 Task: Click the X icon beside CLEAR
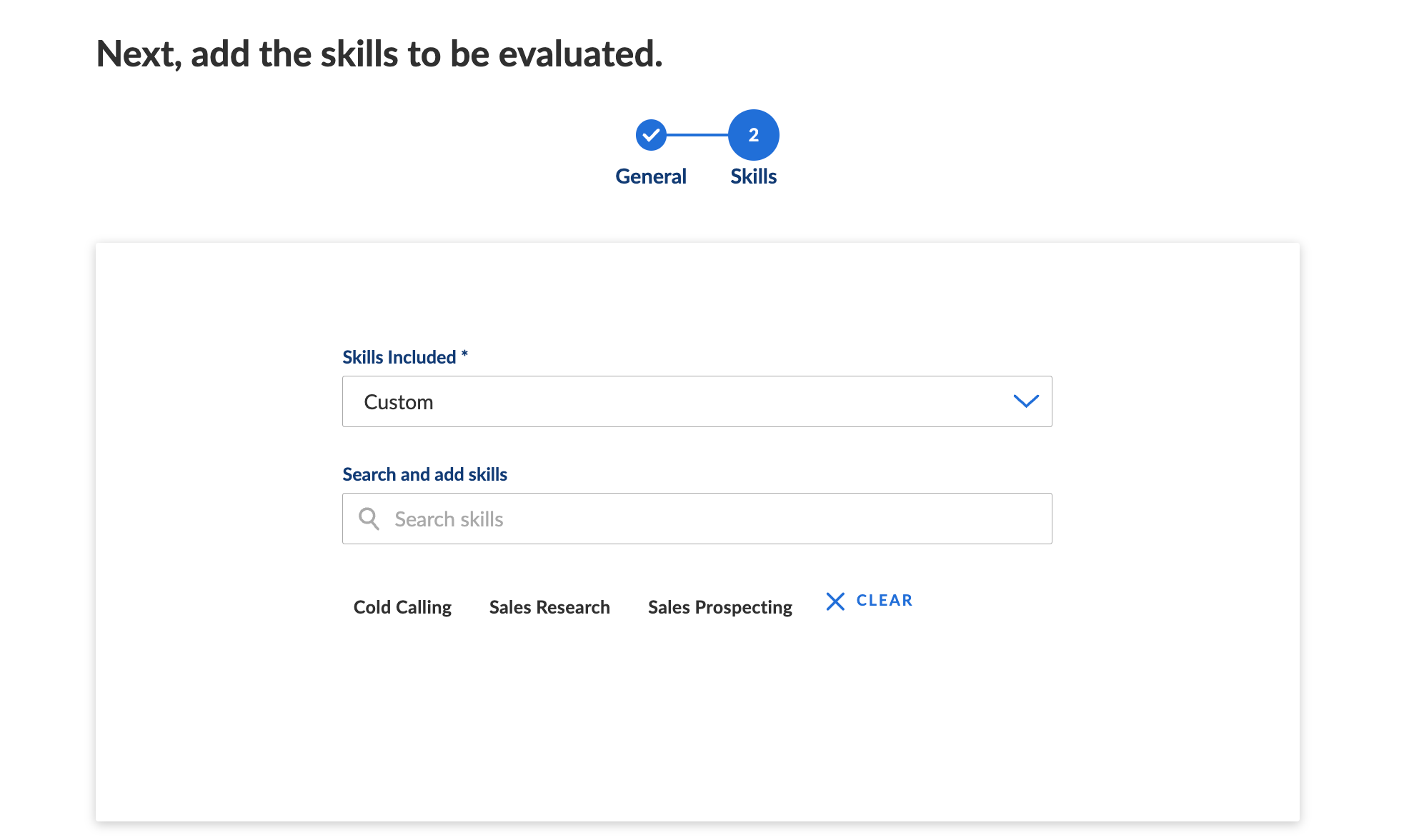(835, 601)
